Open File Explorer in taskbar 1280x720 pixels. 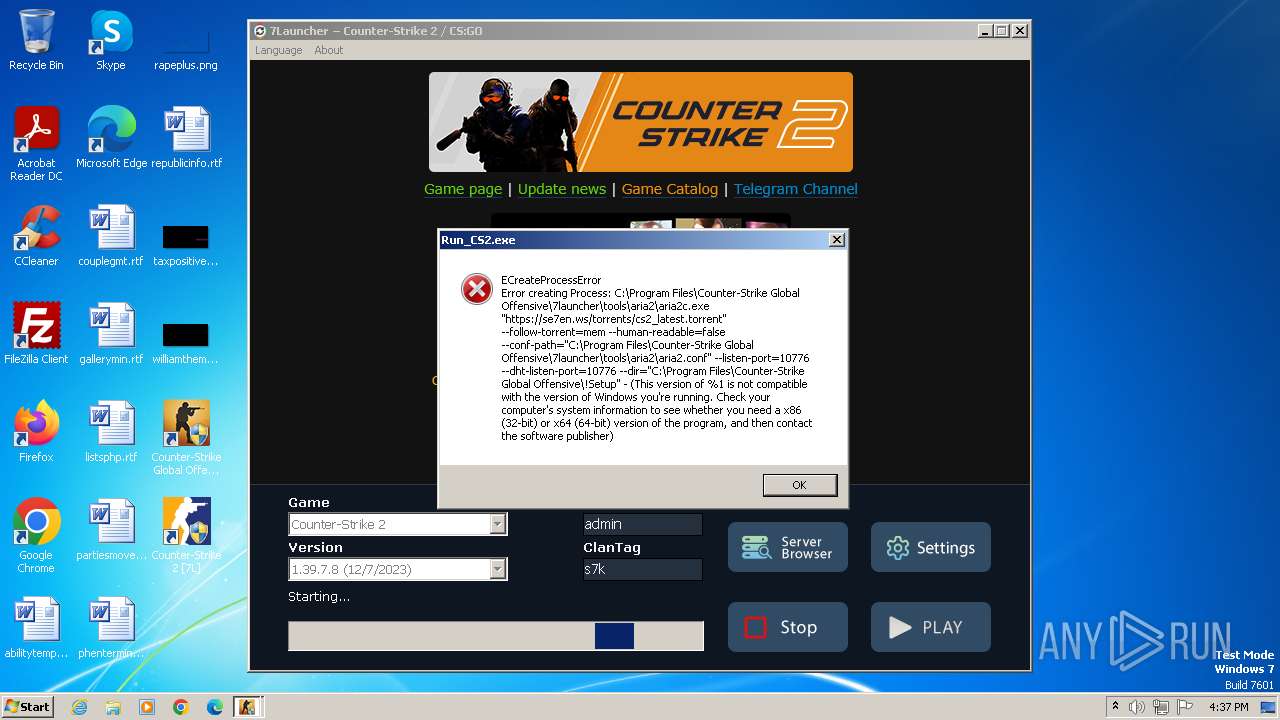coord(113,707)
